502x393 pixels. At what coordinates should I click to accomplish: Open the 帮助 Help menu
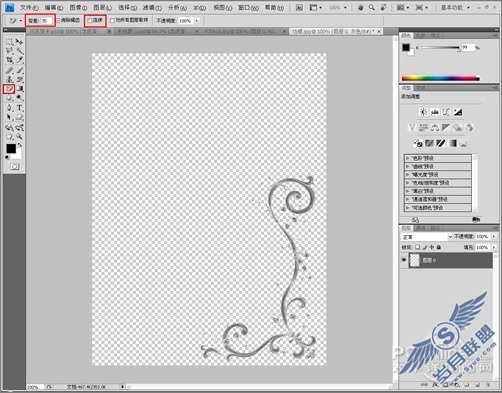point(274,7)
